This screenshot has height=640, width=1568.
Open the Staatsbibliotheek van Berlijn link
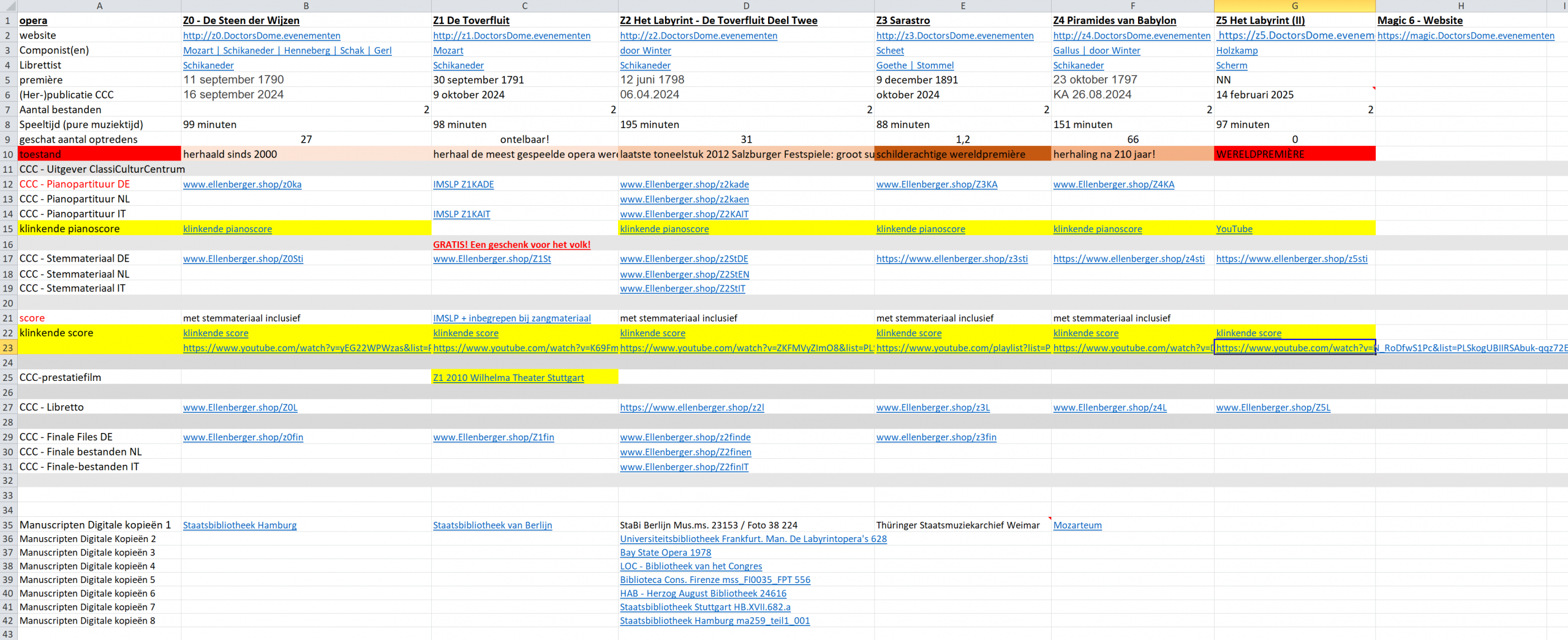(x=492, y=525)
